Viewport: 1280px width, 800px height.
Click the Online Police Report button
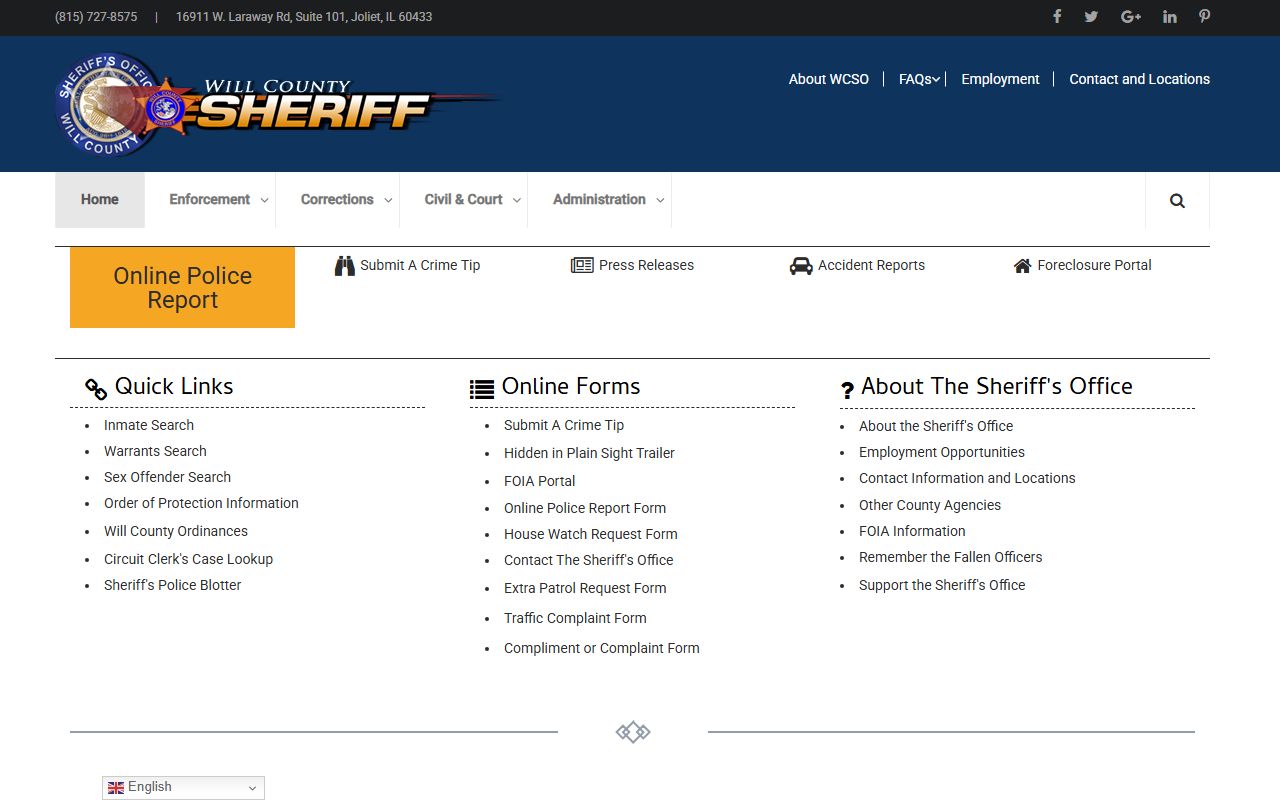point(182,287)
